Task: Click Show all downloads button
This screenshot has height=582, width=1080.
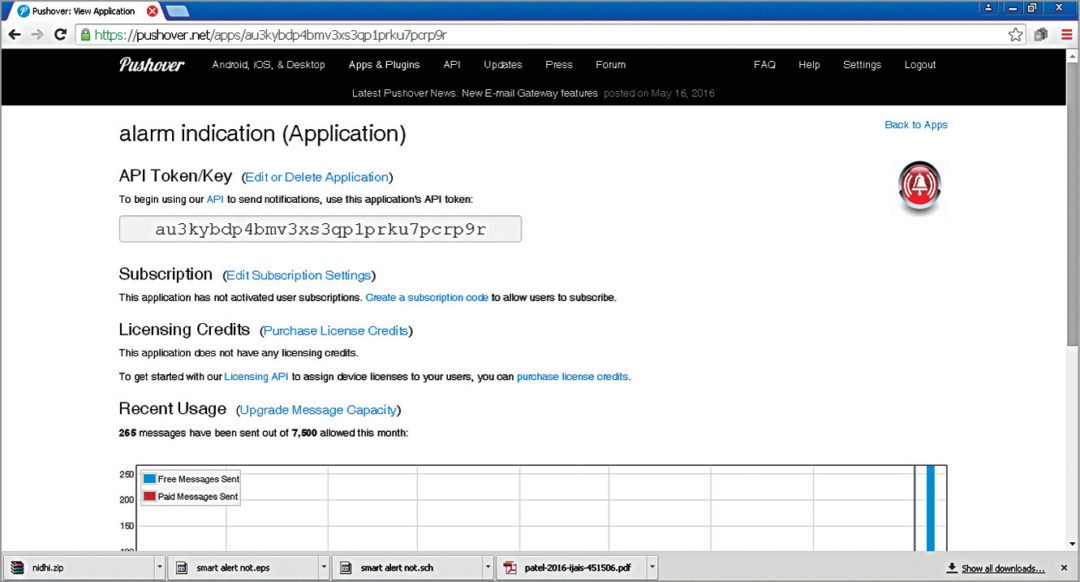Action: (1002, 568)
